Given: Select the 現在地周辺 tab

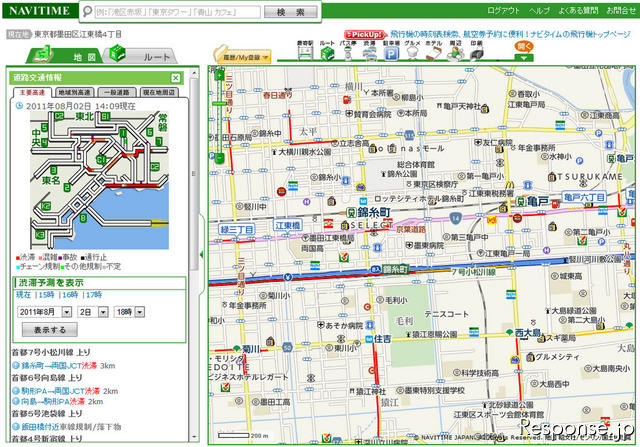Looking at the screenshot, I should [159, 92].
